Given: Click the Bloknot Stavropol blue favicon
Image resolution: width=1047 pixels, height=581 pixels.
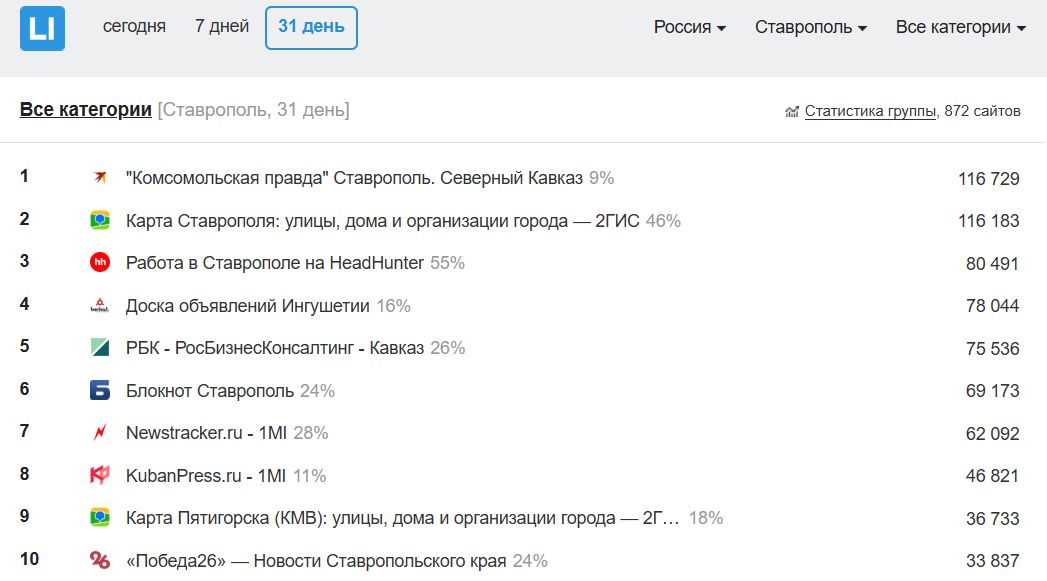Looking at the screenshot, I should tap(99, 391).
